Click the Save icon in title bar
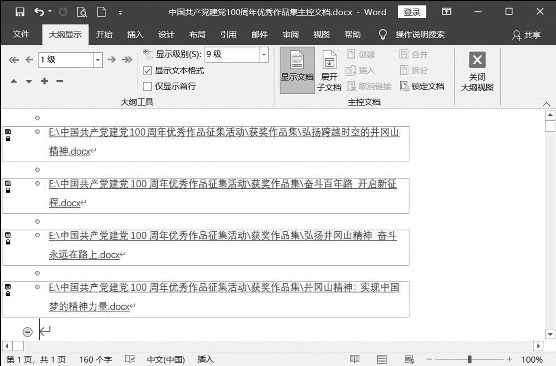The height and width of the screenshot is (366, 556). [20, 12]
